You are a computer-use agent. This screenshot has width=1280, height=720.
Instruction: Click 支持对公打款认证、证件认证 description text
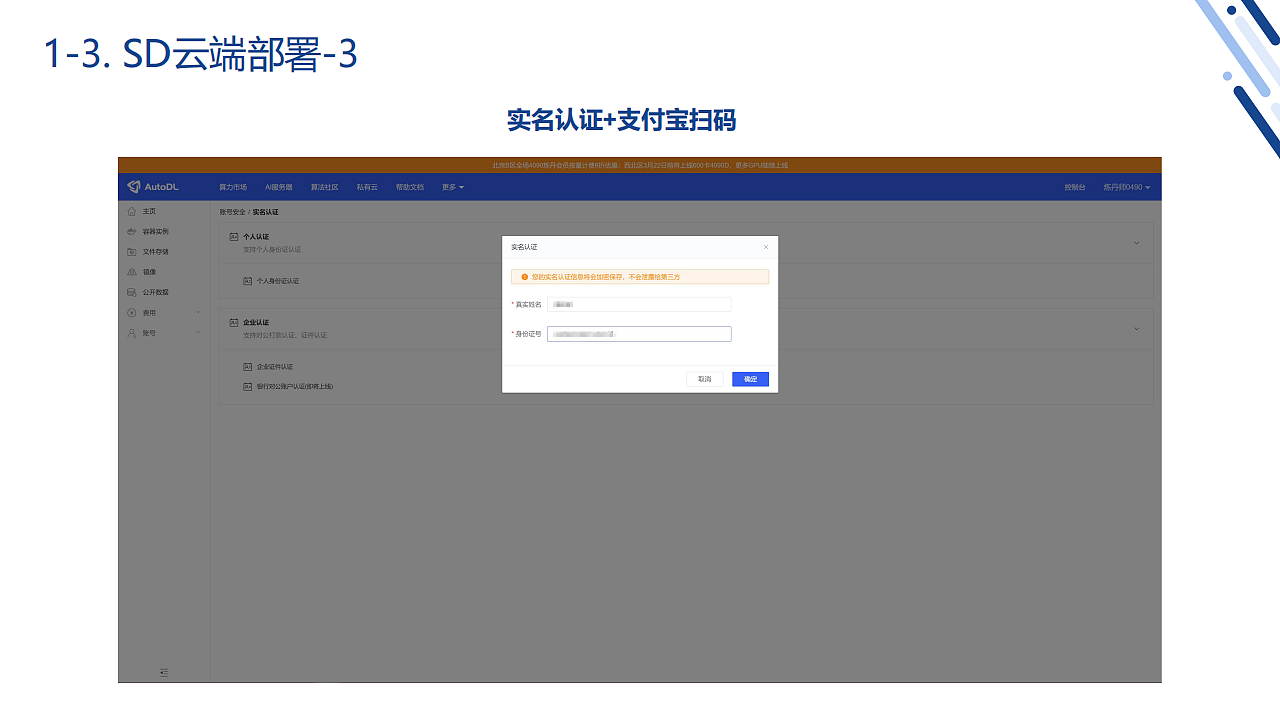click(x=285, y=335)
